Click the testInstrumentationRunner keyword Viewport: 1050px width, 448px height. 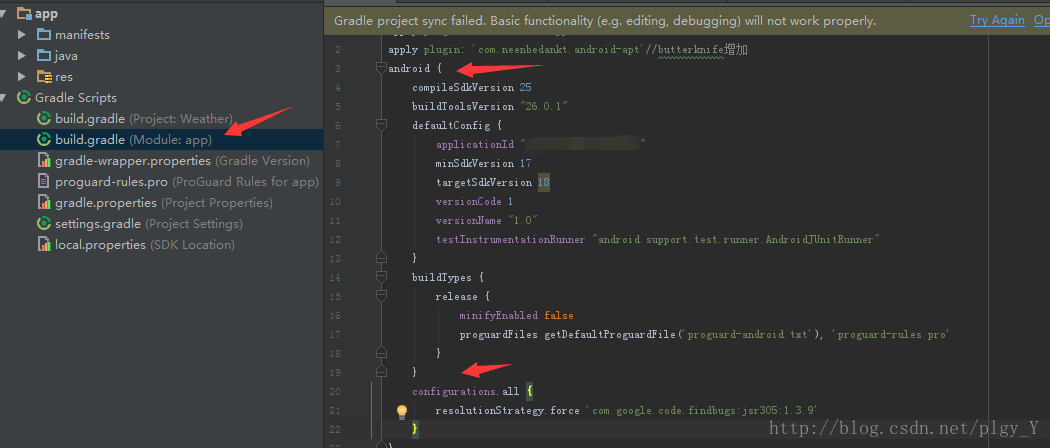(510, 239)
